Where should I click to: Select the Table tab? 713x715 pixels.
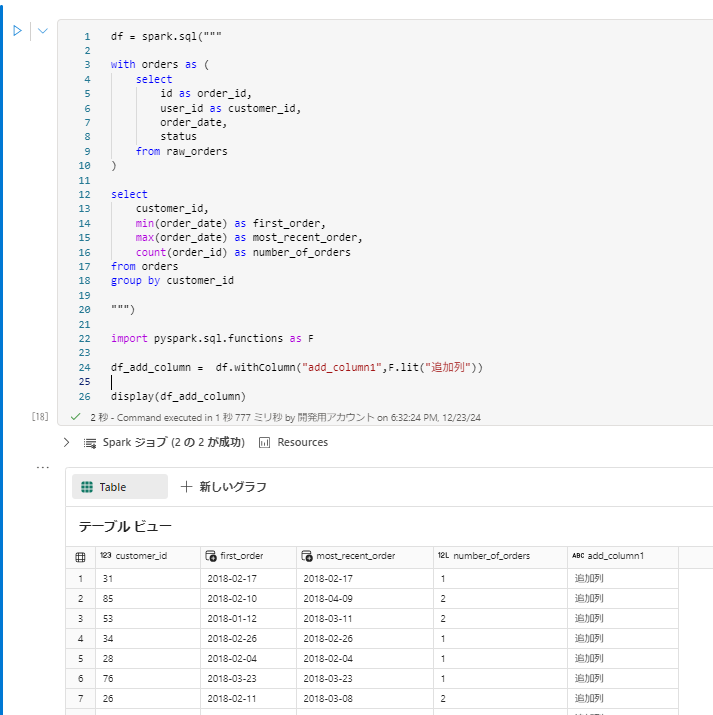click(120, 487)
